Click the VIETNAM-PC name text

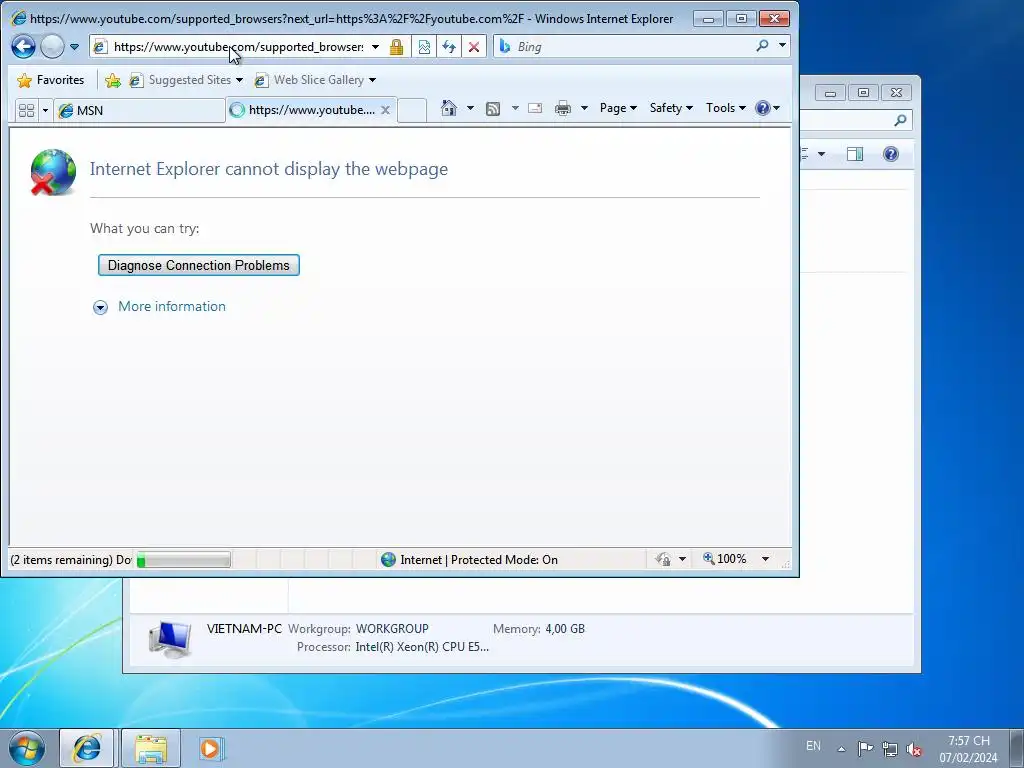244,629
